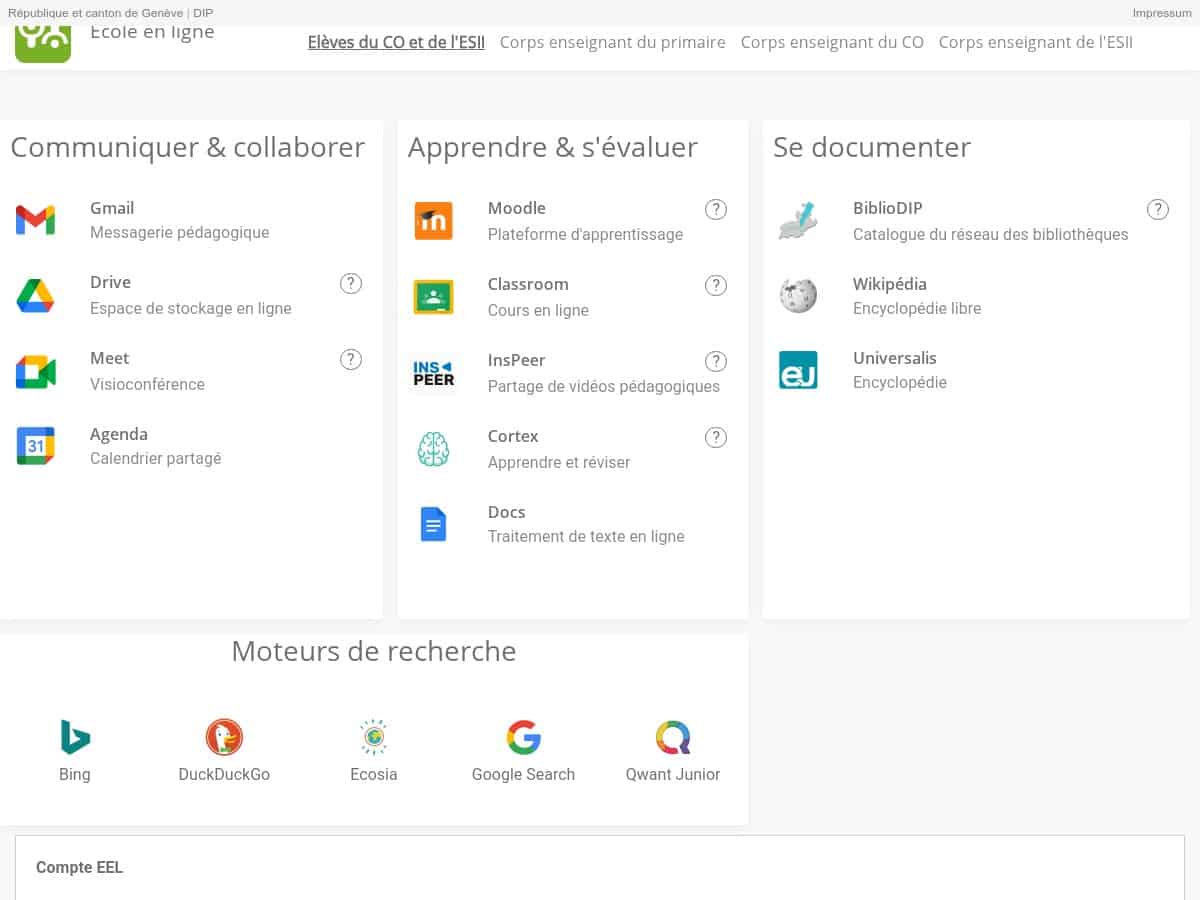
Task: Click the Google G logo icon
Action: [523, 738]
